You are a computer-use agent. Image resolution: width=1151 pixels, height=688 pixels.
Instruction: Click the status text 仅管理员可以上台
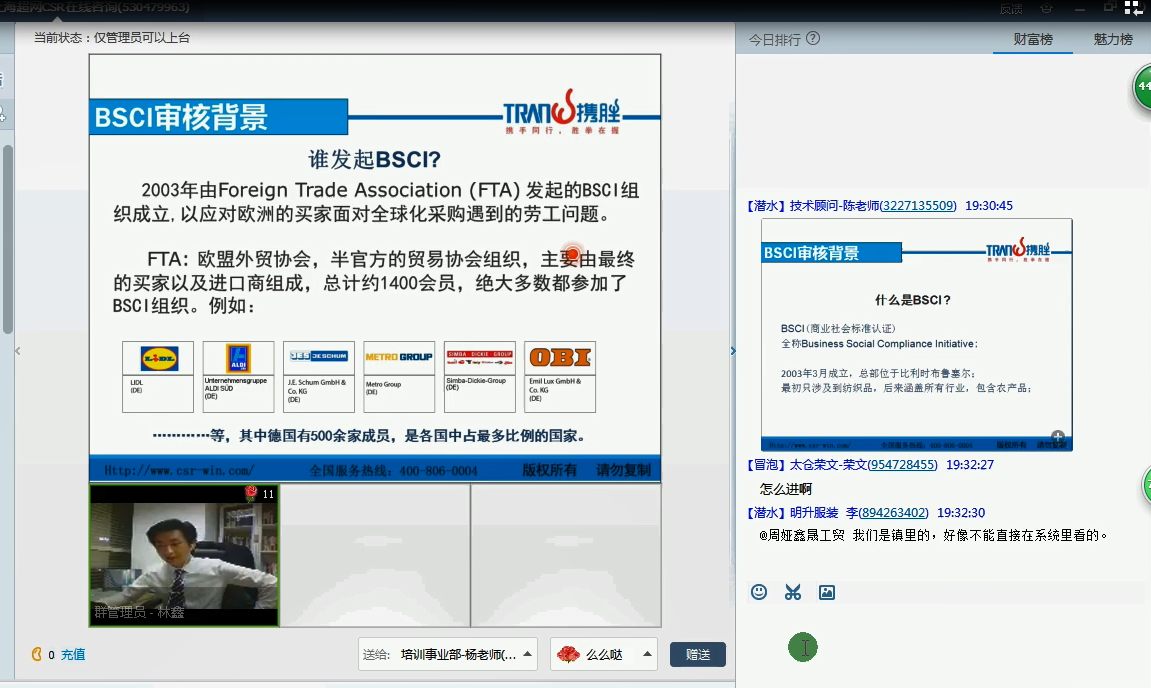tap(142, 37)
